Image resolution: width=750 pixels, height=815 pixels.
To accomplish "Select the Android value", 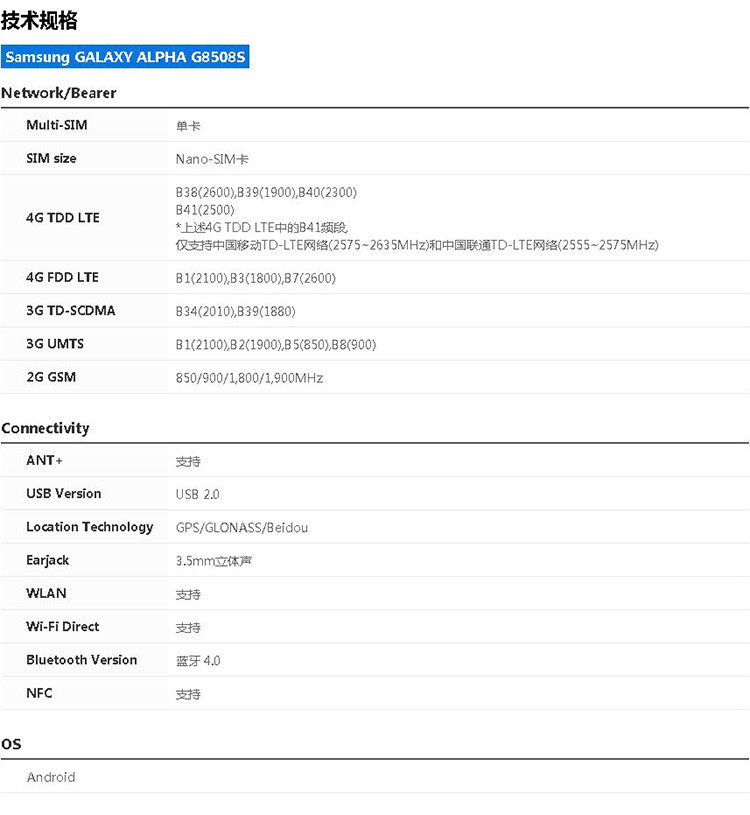I will (x=51, y=777).
